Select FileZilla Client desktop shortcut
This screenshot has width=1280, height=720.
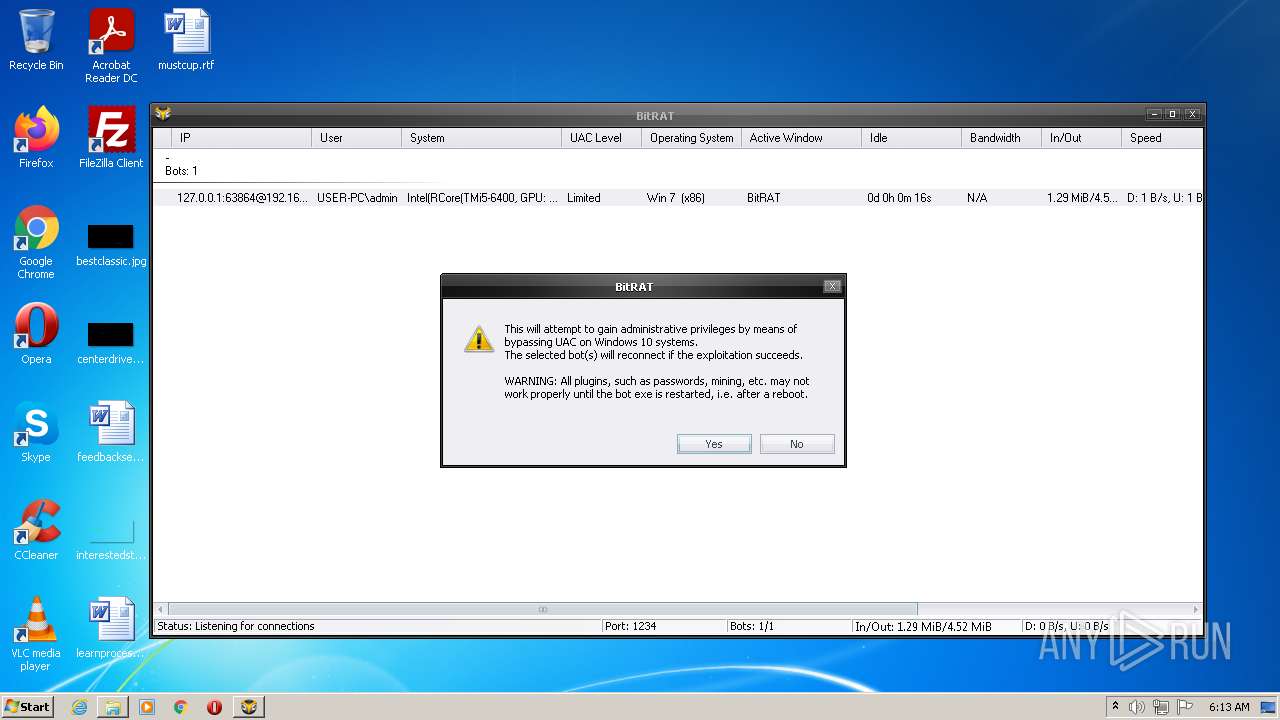point(111,138)
